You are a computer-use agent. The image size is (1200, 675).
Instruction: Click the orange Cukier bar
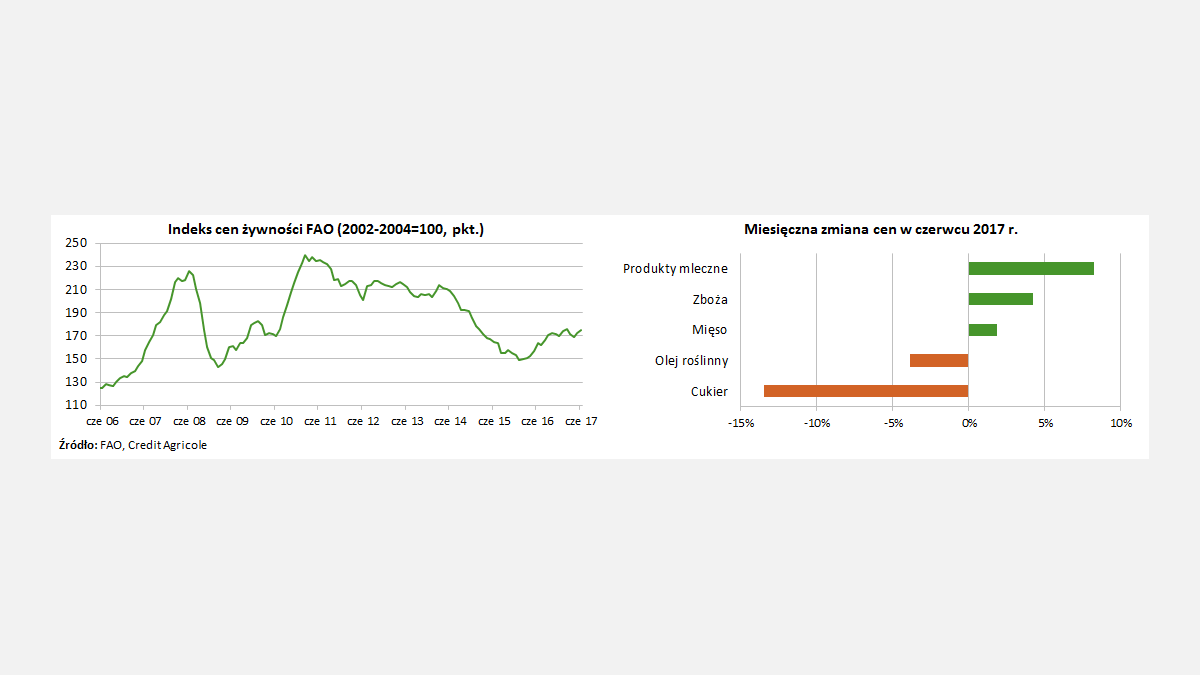pyautogui.click(x=866, y=391)
